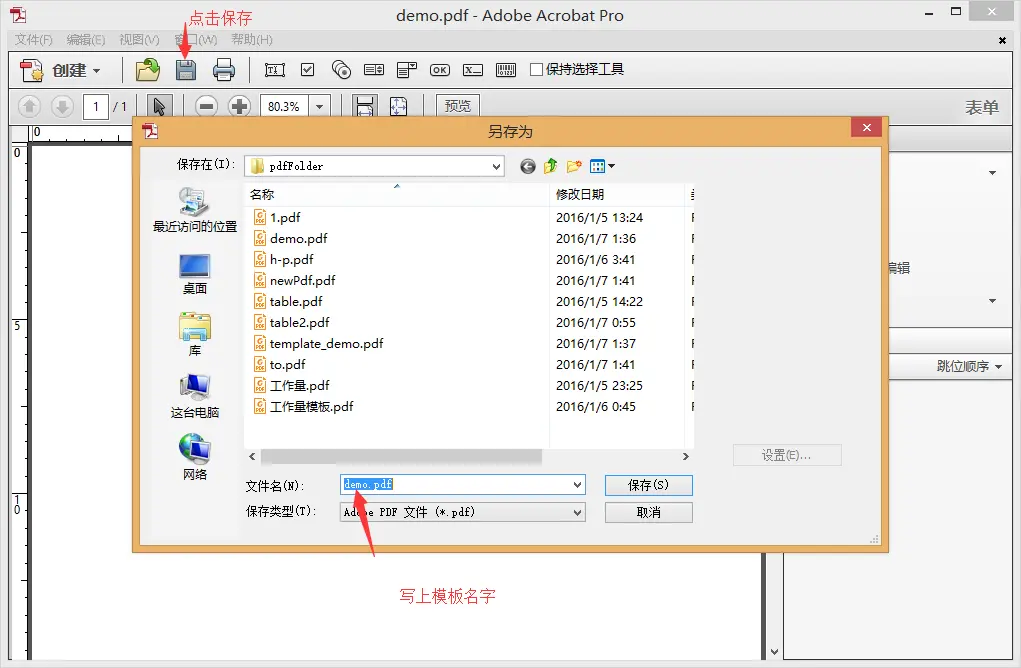The image size is (1021, 668).
Task: Click the Preview button in toolbar
Action: click(458, 105)
